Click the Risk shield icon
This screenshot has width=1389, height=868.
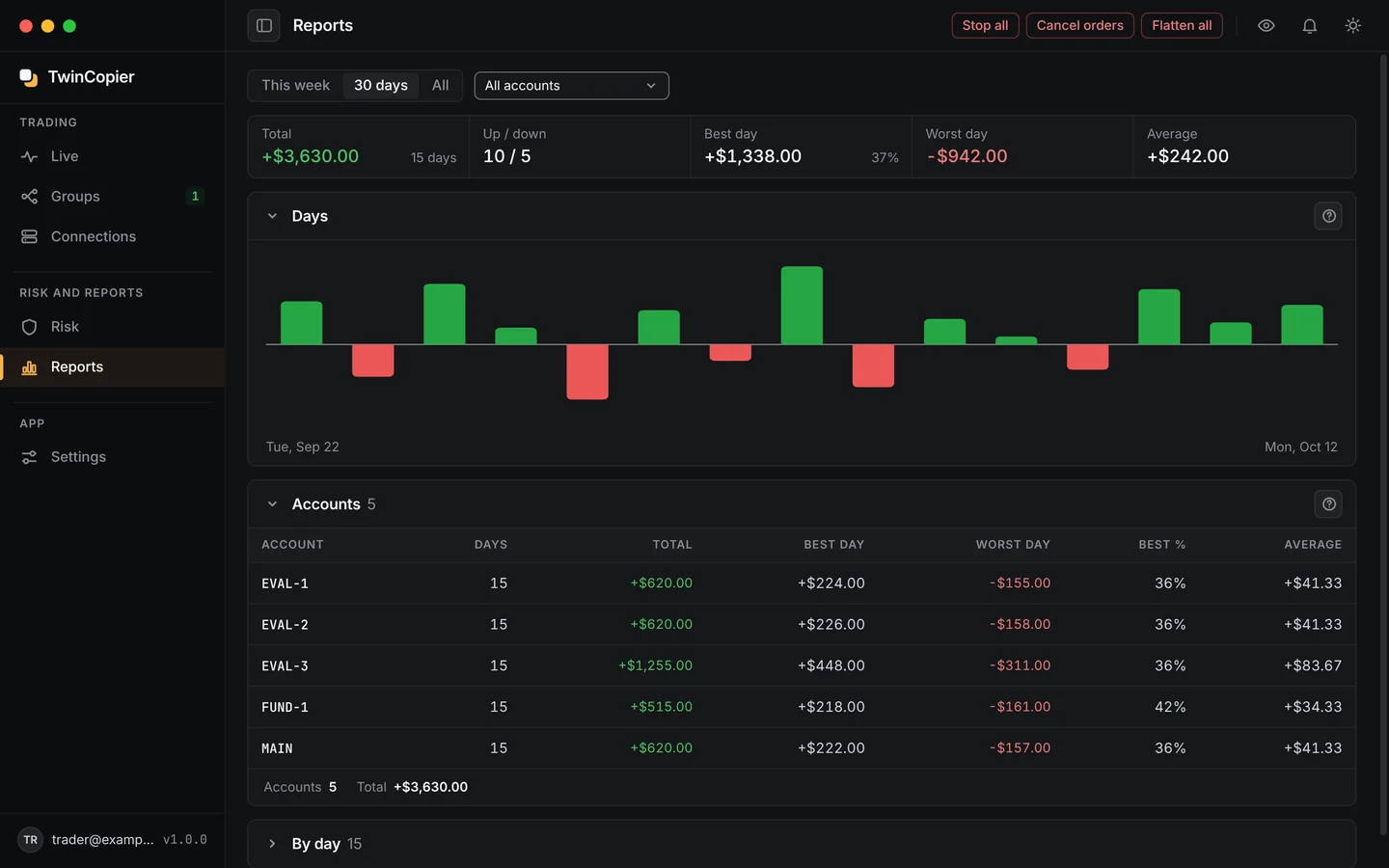(29, 327)
